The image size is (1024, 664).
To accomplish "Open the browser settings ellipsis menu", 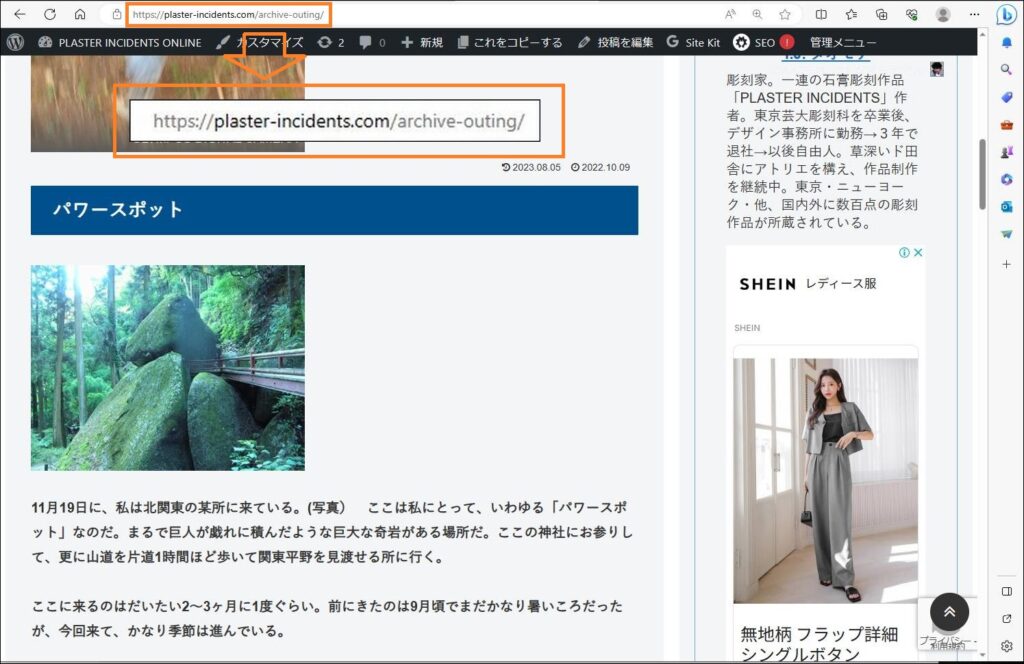I will click(x=974, y=14).
